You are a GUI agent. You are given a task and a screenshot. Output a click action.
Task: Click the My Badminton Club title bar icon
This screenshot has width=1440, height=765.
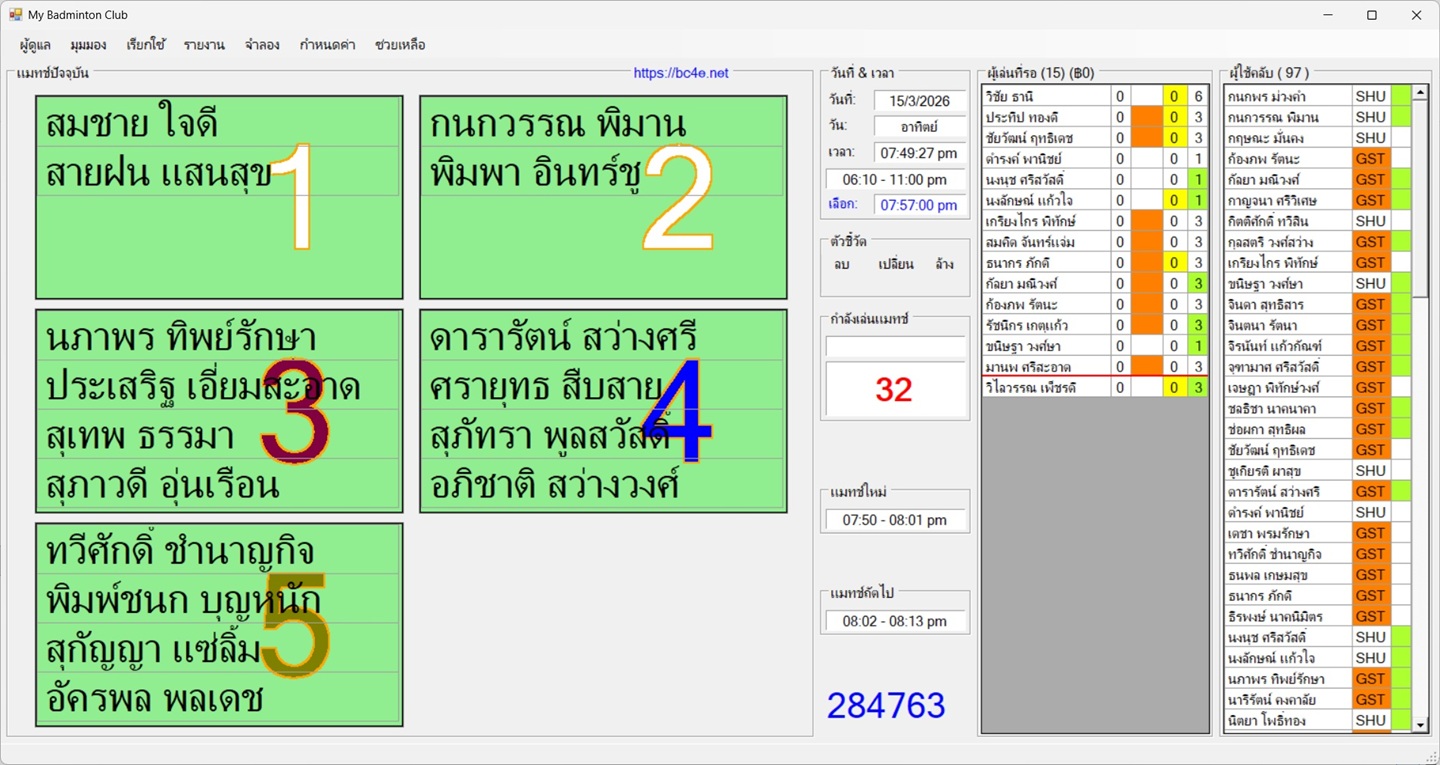point(15,15)
